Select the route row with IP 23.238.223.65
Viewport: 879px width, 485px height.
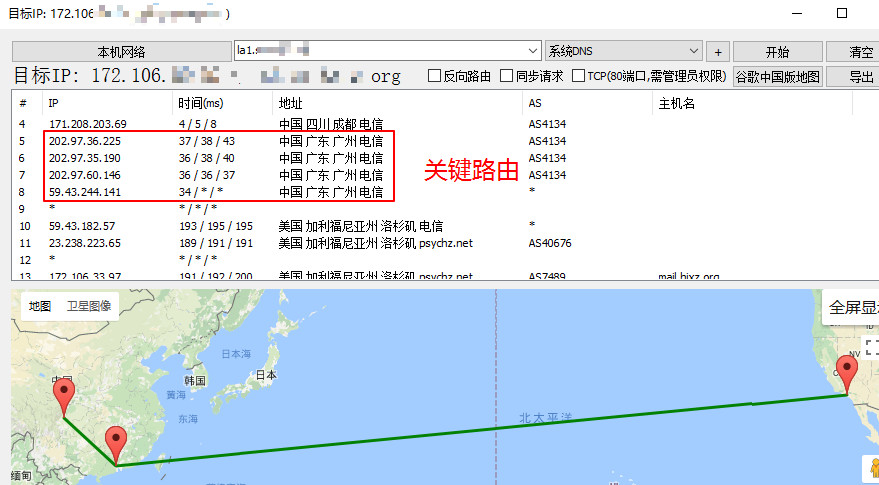(85, 243)
